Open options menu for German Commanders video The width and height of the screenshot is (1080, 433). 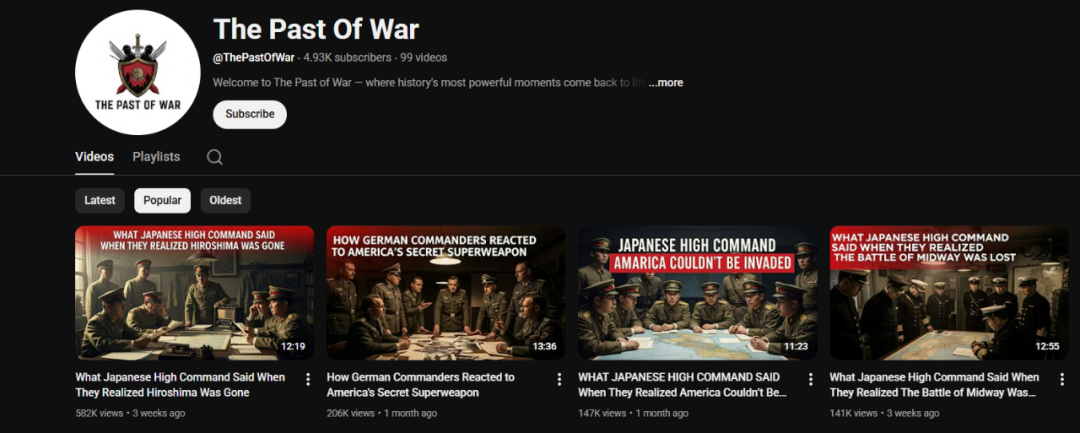pyautogui.click(x=559, y=379)
